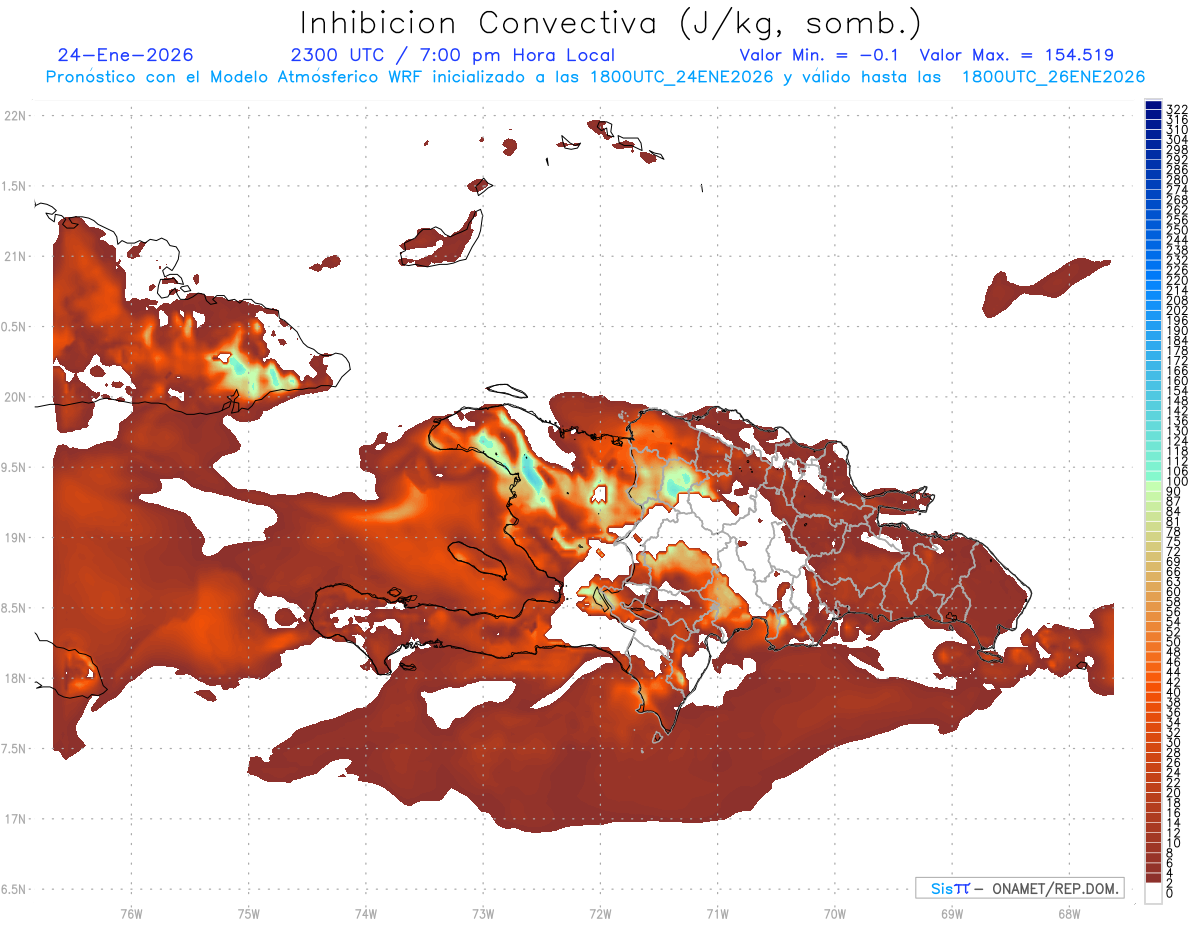This screenshot has width=1200, height=927.
Task: Click the "69W" longitude label
Action: 951,913
